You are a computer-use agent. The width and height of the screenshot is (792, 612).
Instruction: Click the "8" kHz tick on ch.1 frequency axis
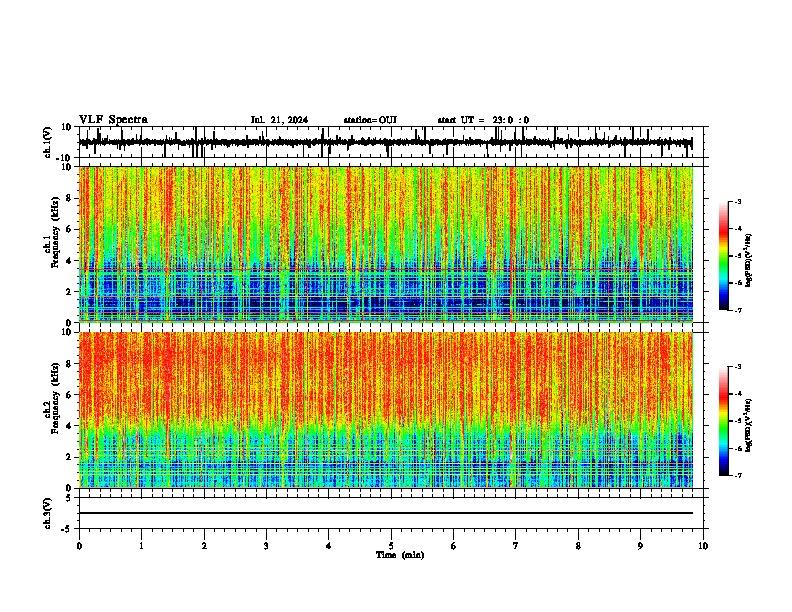coord(70,198)
